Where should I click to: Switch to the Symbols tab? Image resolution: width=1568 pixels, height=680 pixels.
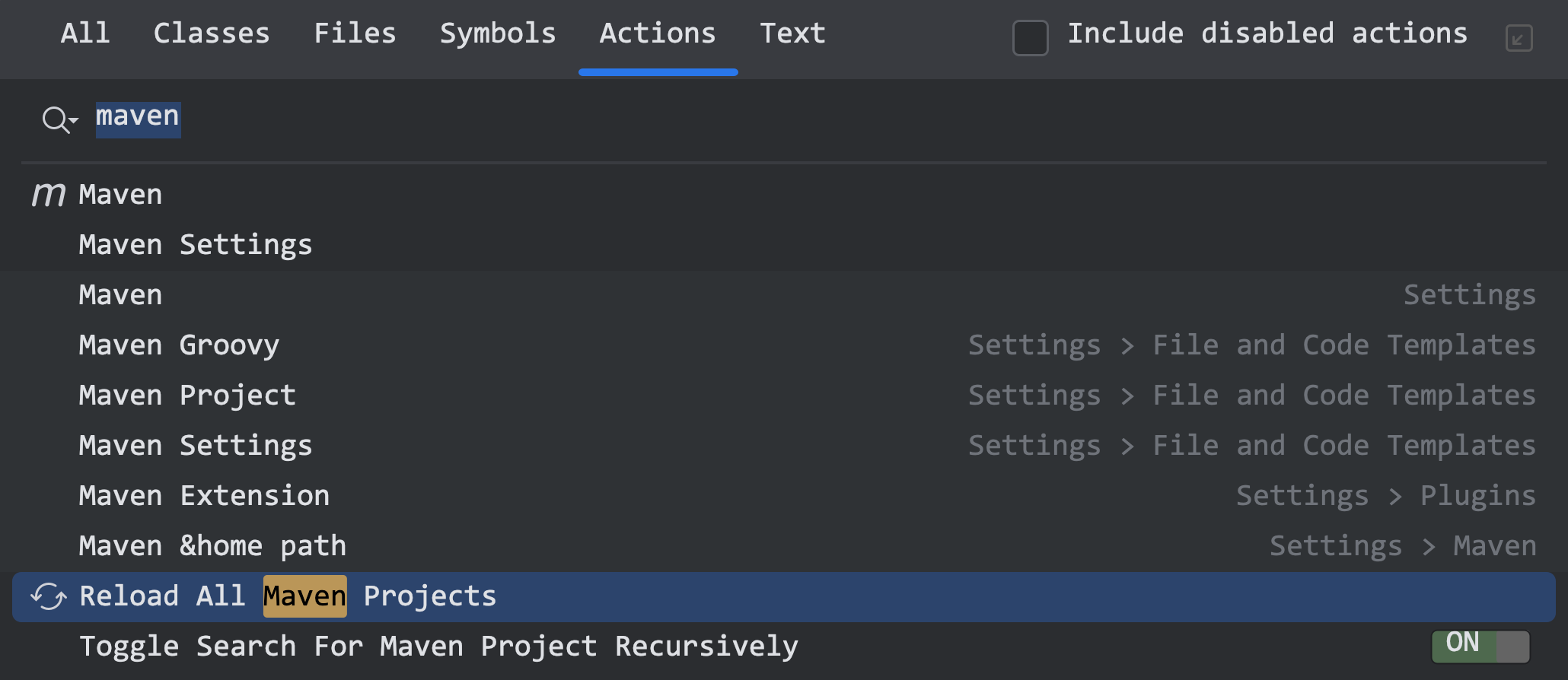point(498,33)
